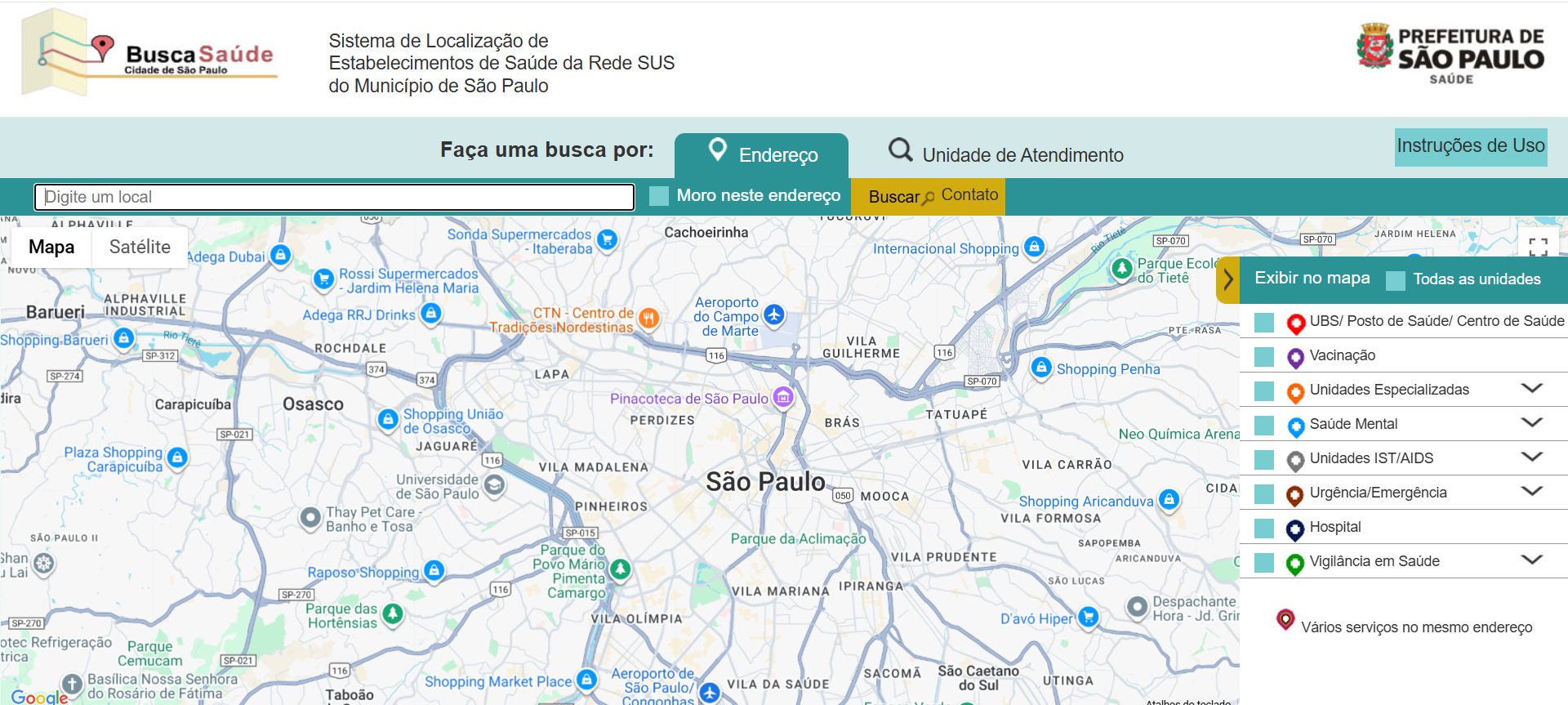This screenshot has width=1568, height=705.
Task: Check the UBS/ Posto de Saúde checkbox
Action: click(1264, 322)
